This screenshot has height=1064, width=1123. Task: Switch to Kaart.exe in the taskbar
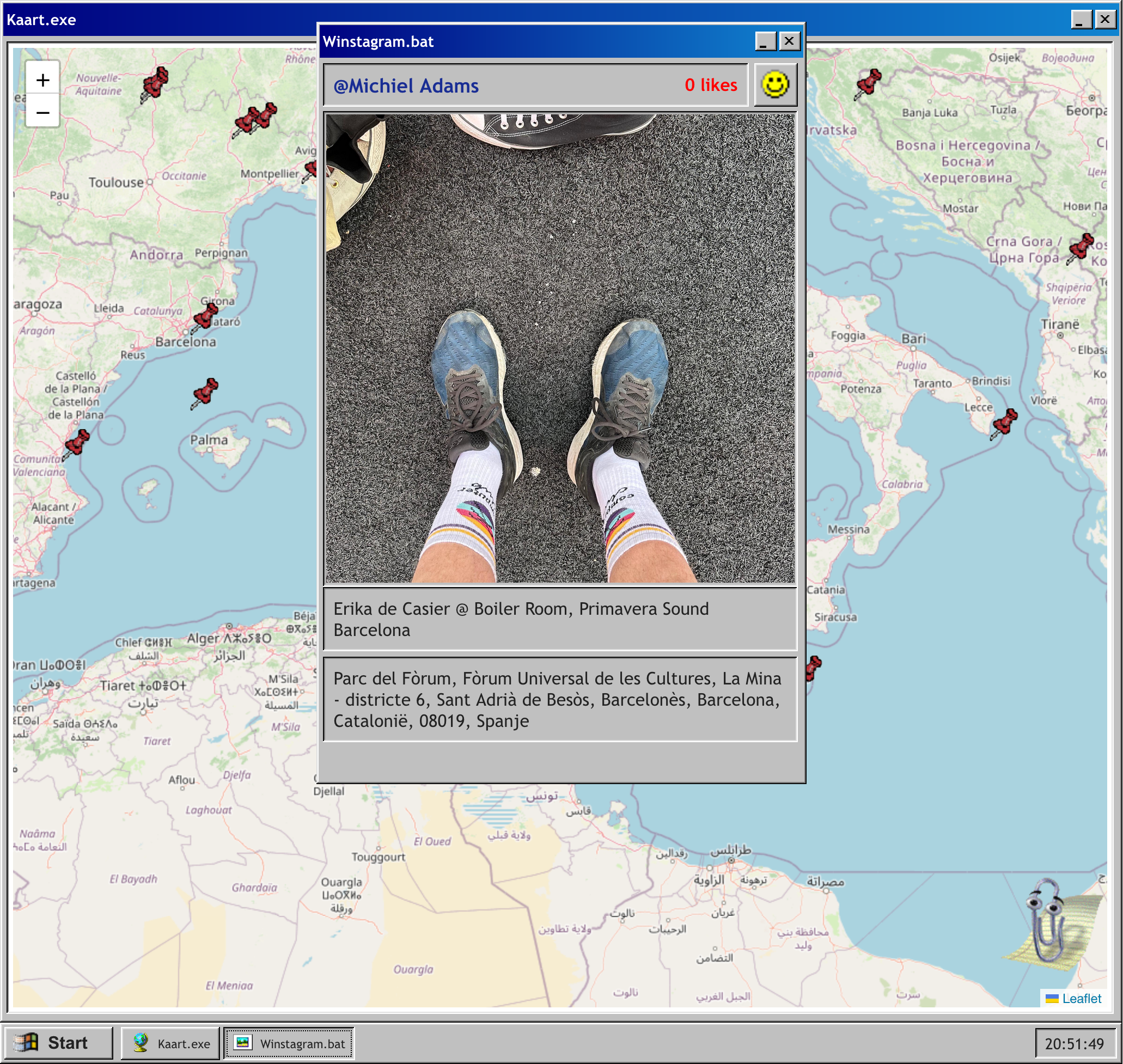[x=170, y=1043]
